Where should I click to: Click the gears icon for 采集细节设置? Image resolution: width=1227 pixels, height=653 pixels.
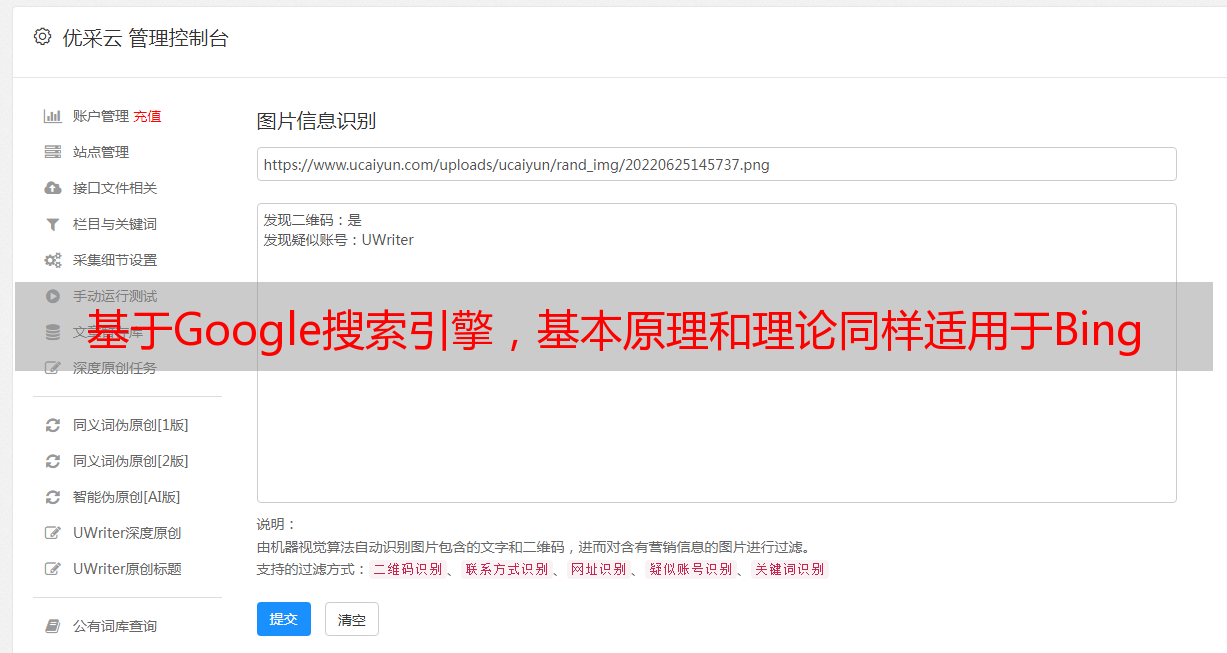click(53, 260)
